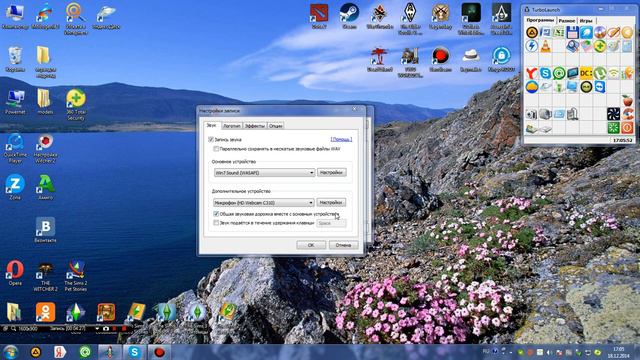Toggle the shared audio track checkbox
This screenshot has width=640, height=360.
tap(216, 214)
